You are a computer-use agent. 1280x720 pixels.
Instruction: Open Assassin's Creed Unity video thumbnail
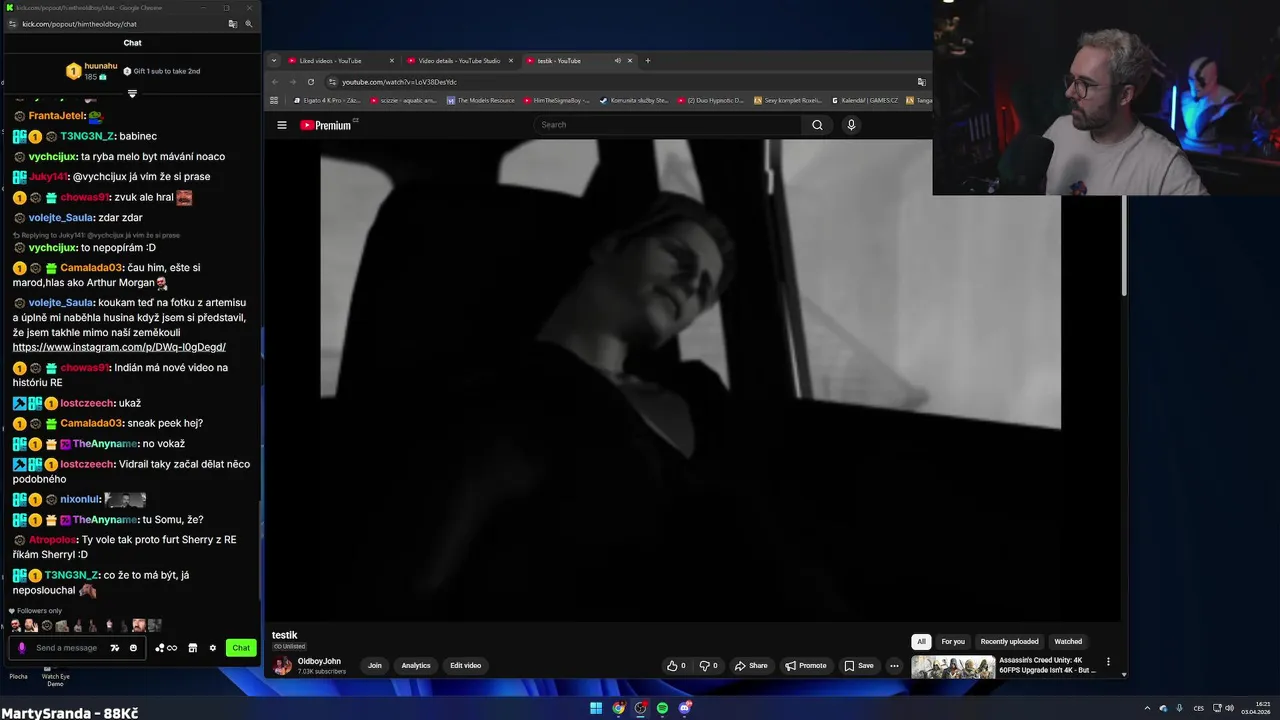click(953, 667)
